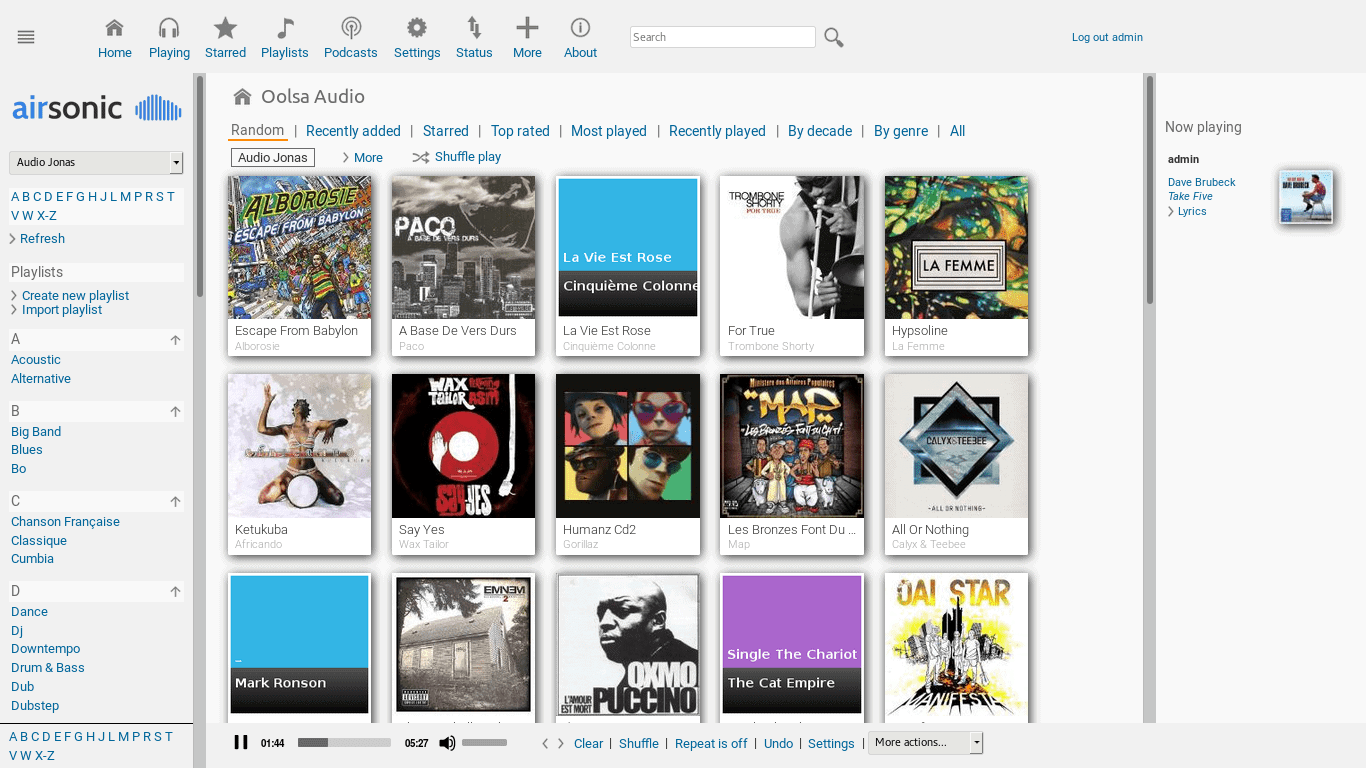
Task: Go to Starred via star icon
Action: (x=226, y=28)
